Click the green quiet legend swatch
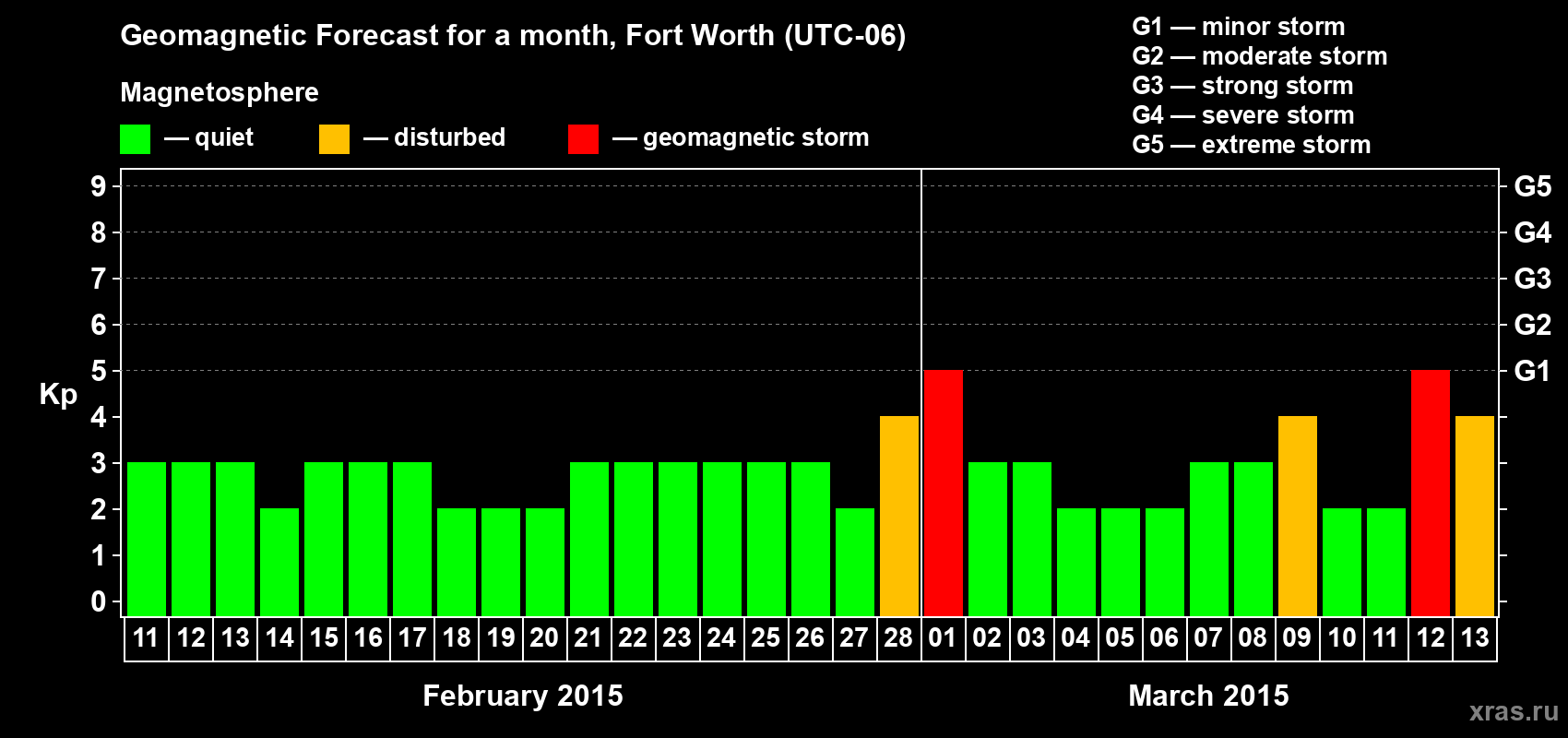Viewport: 1568px width, 738px height. click(136, 139)
